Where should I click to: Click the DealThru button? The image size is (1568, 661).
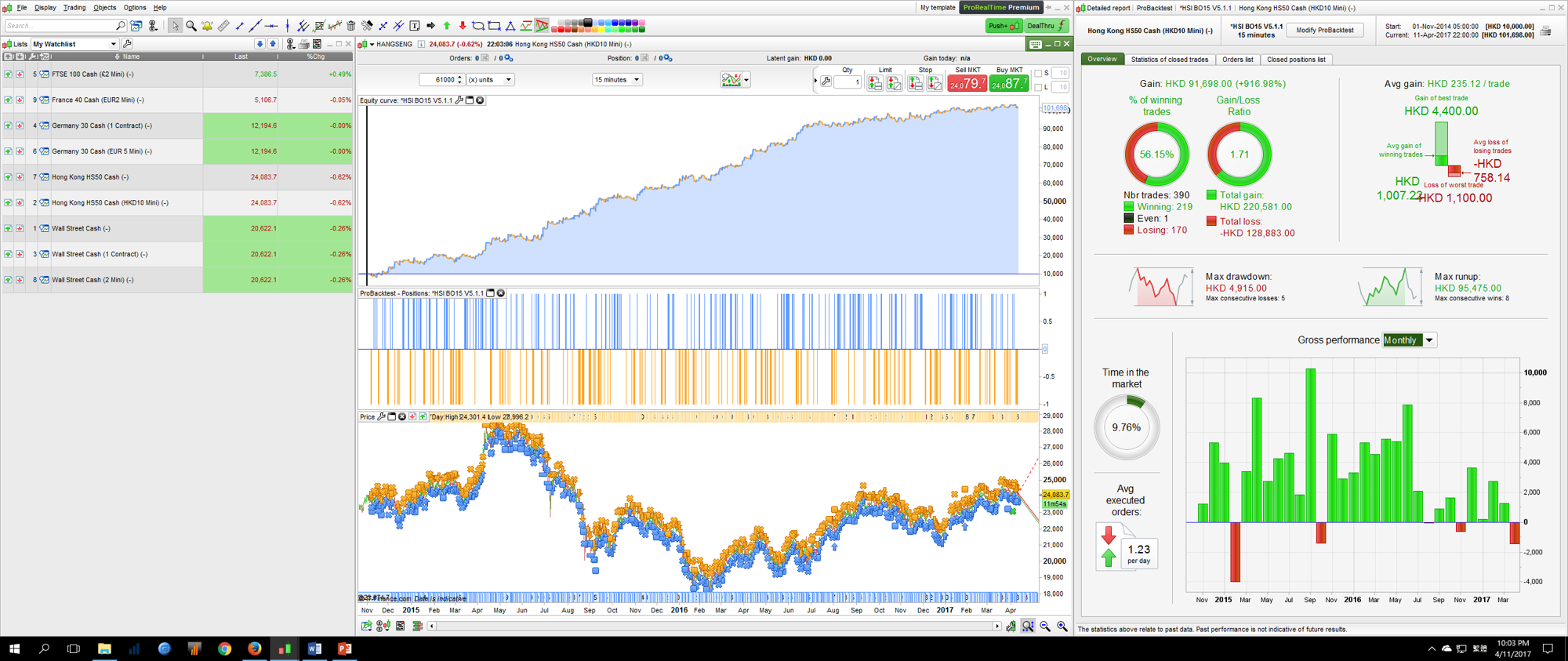tap(1047, 26)
